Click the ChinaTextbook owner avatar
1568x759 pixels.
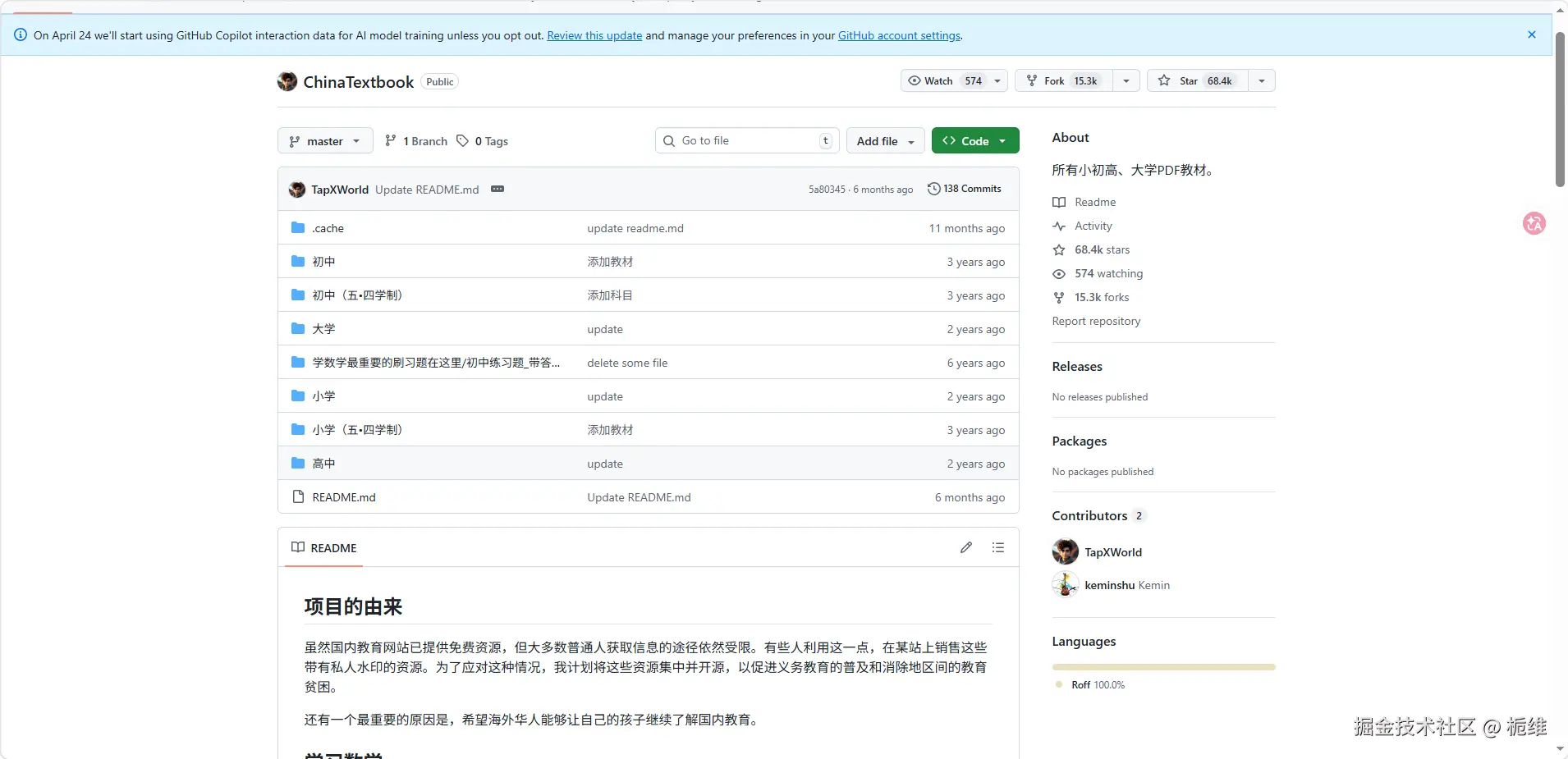(x=287, y=81)
